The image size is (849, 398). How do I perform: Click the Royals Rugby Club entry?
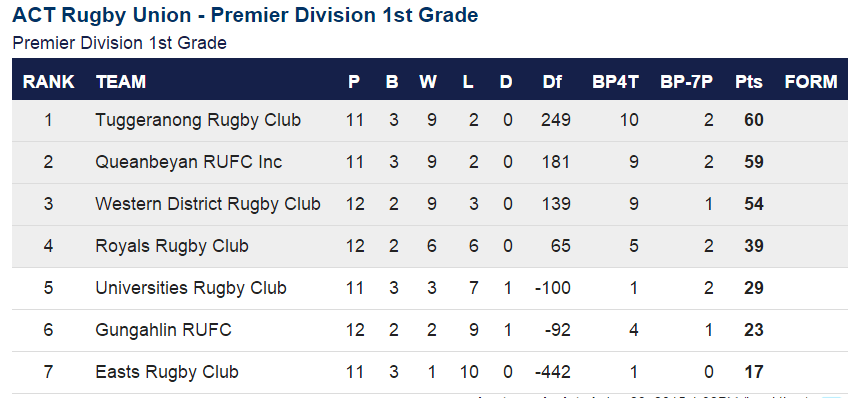point(172,246)
